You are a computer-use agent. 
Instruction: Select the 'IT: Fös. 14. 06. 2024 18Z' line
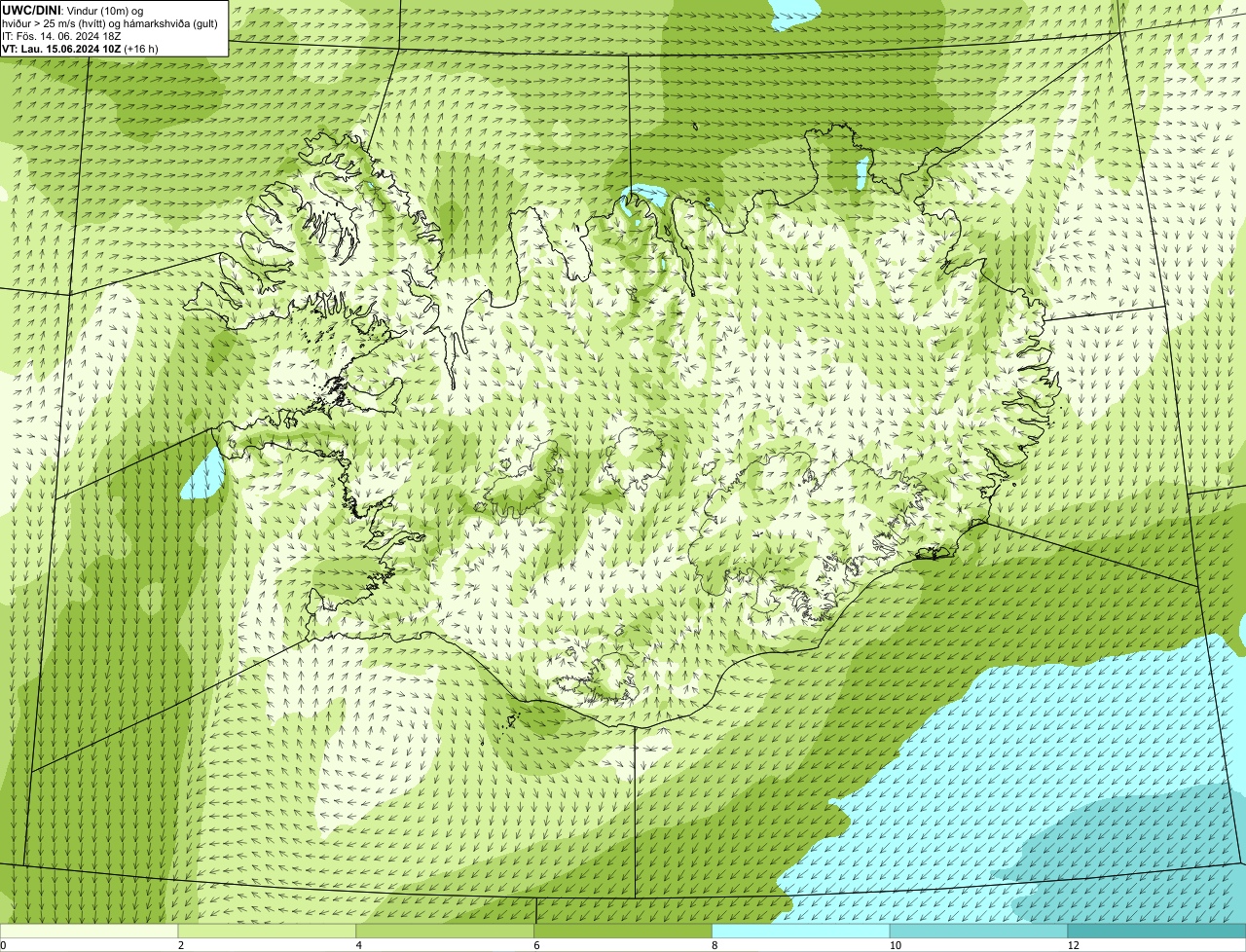pos(61,35)
